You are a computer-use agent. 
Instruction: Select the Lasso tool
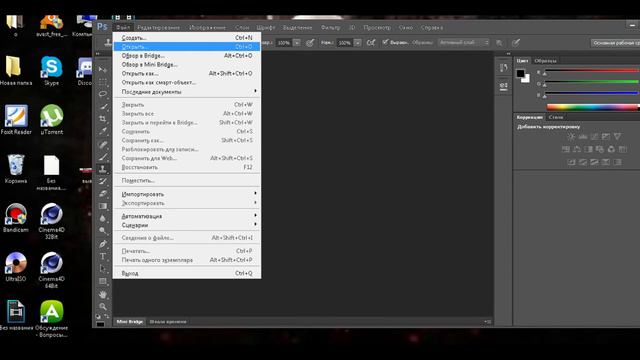[102, 94]
